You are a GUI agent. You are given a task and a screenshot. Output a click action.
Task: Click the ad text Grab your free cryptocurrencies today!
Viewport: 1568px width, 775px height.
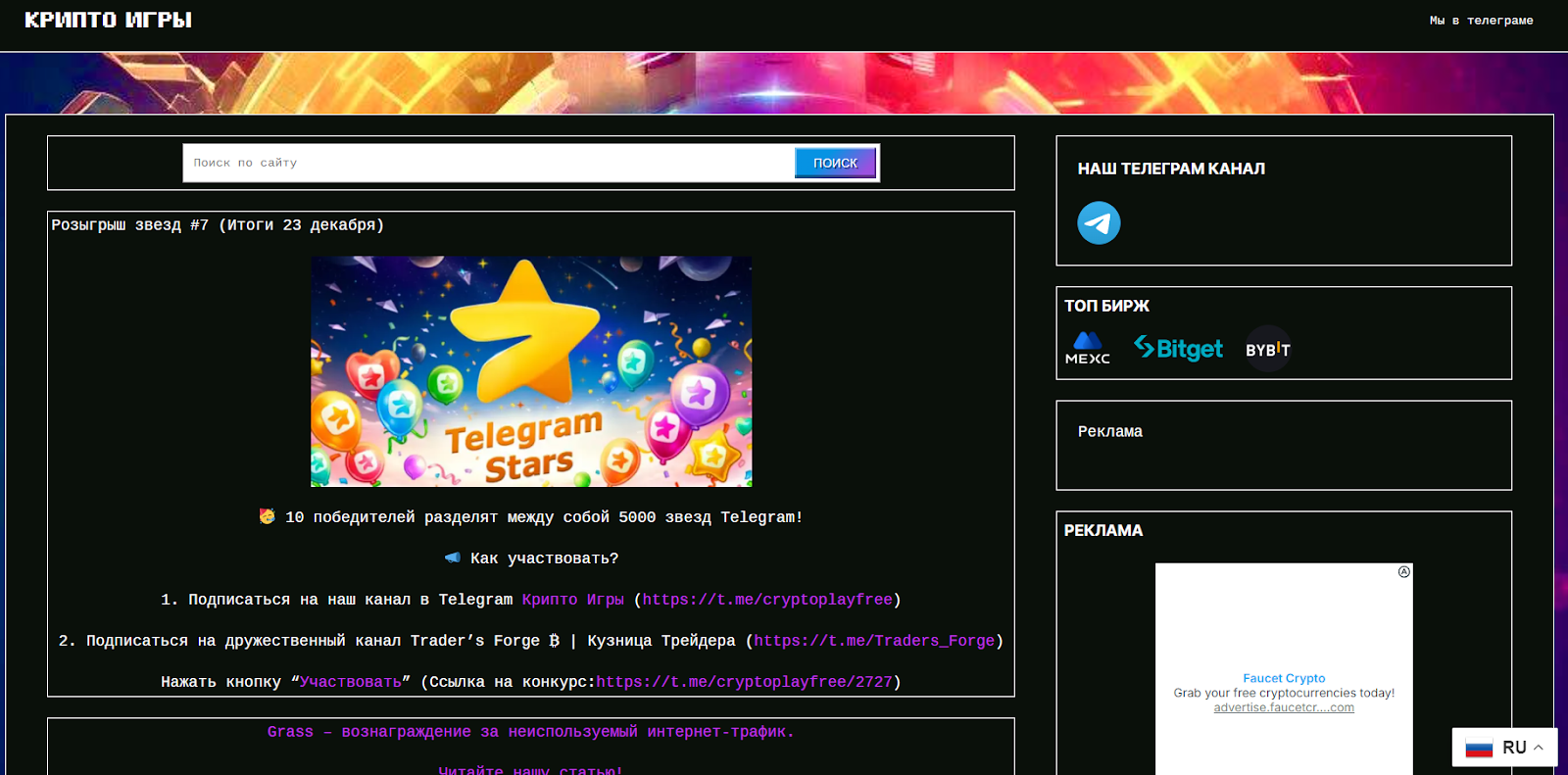tap(1284, 693)
